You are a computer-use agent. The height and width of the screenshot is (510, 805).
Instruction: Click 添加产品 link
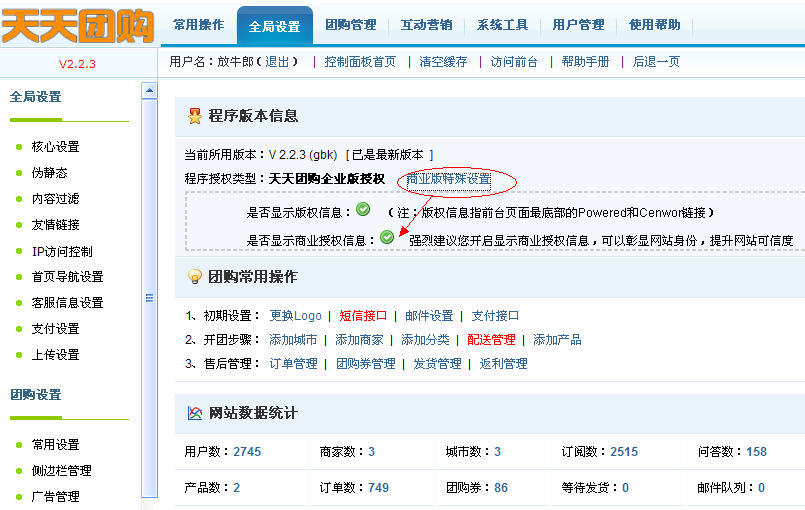(557, 340)
